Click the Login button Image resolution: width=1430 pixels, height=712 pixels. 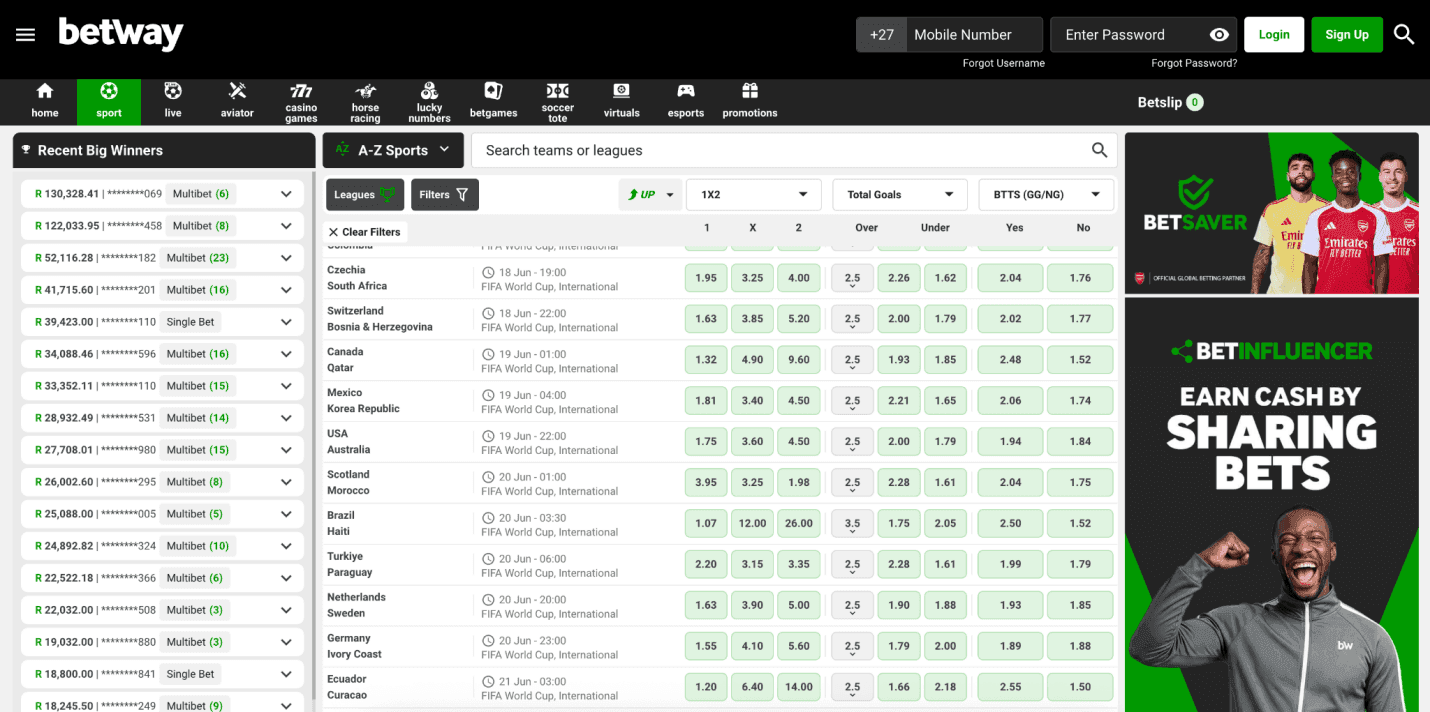[x=1274, y=35]
